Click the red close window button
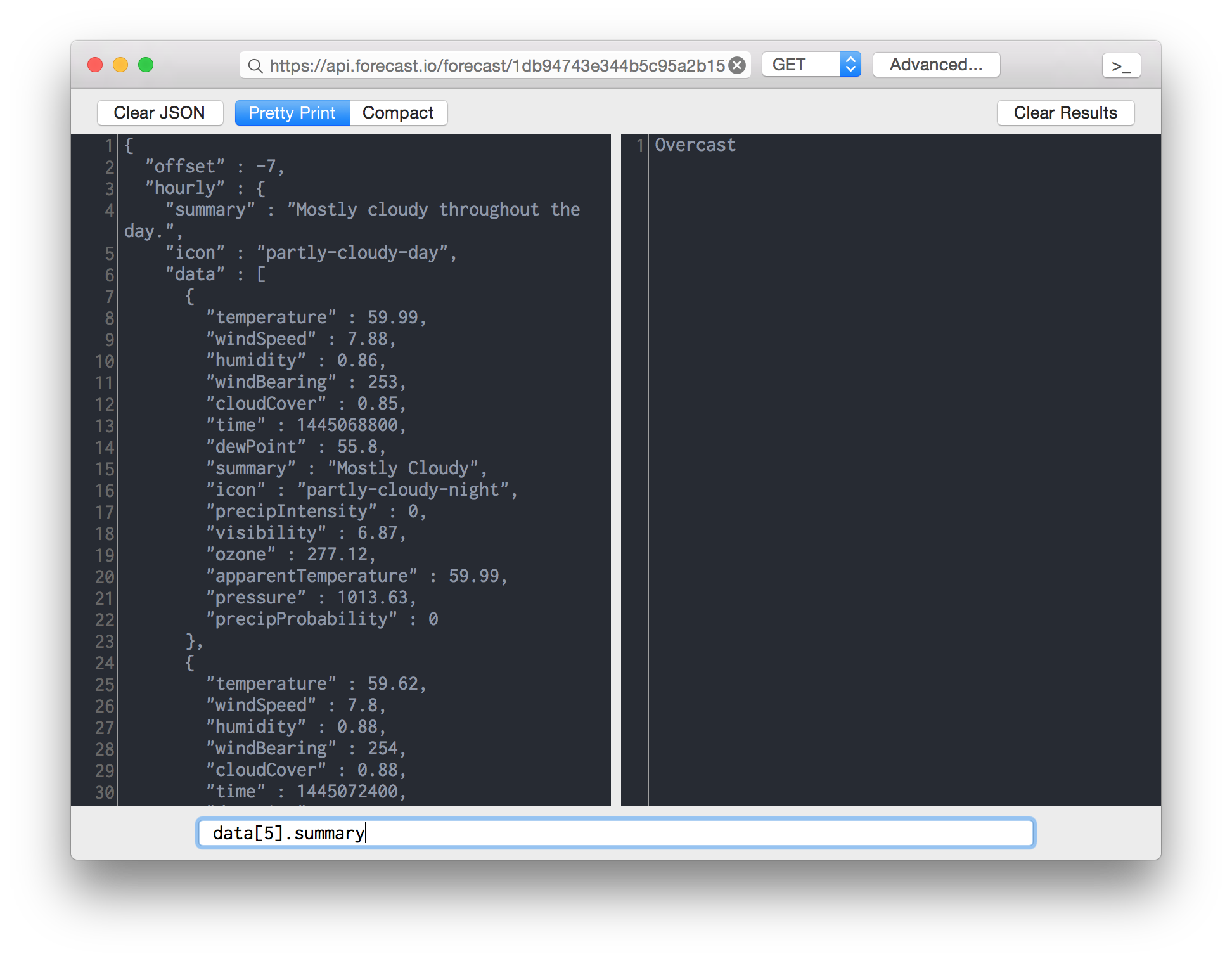This screenshot has height=961, width=1232. tap(95, 65)
